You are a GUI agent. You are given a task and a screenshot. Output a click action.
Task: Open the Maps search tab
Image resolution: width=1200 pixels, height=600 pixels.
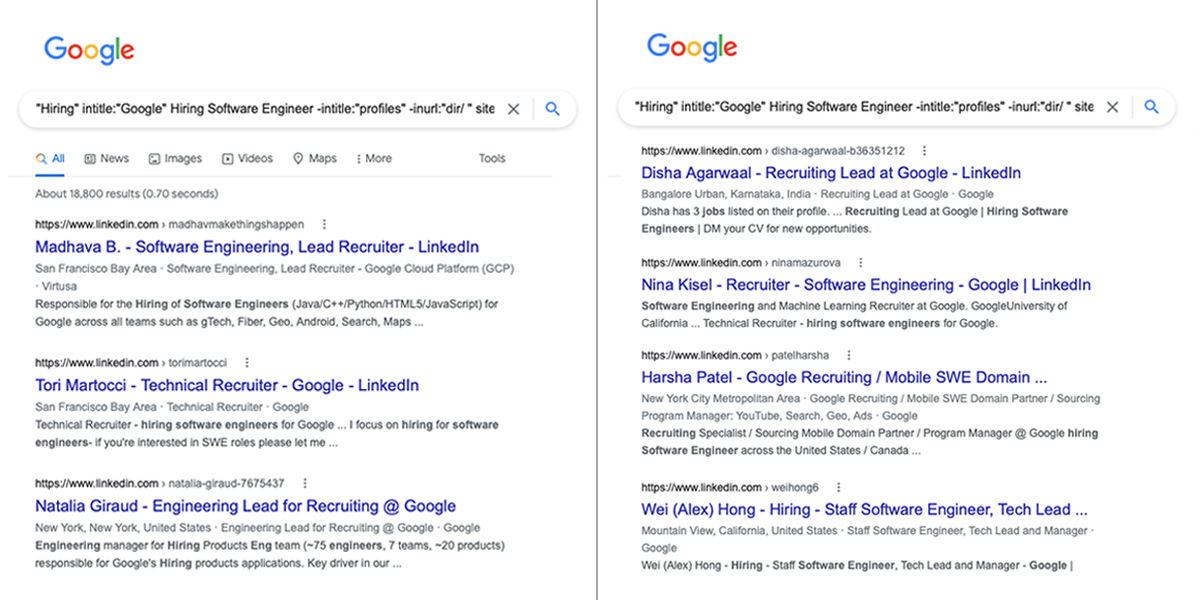[315, 158]
